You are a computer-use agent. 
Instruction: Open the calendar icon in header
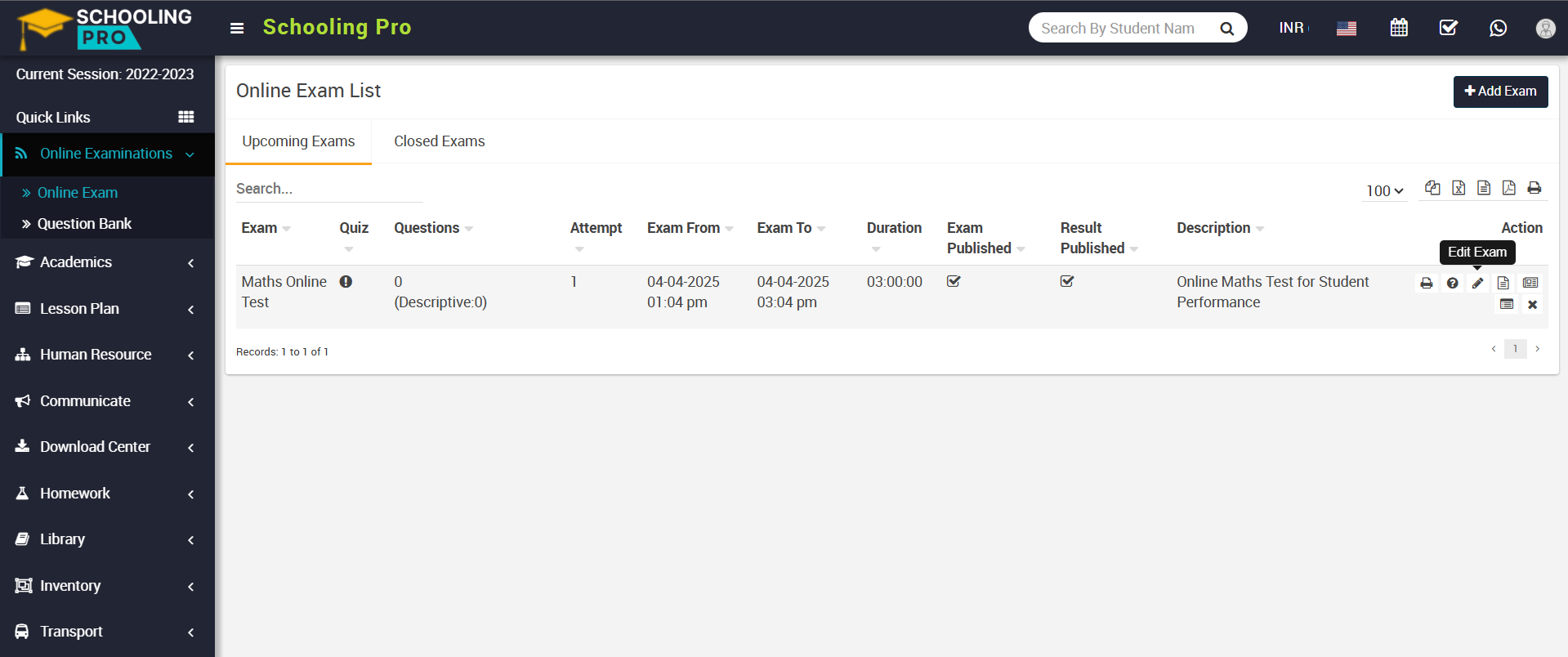pos(1399,28)
